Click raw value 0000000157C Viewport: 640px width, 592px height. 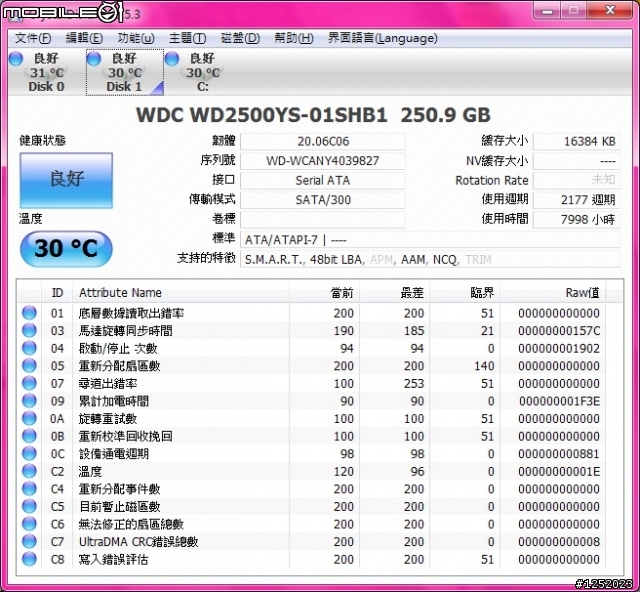[559, 330]
